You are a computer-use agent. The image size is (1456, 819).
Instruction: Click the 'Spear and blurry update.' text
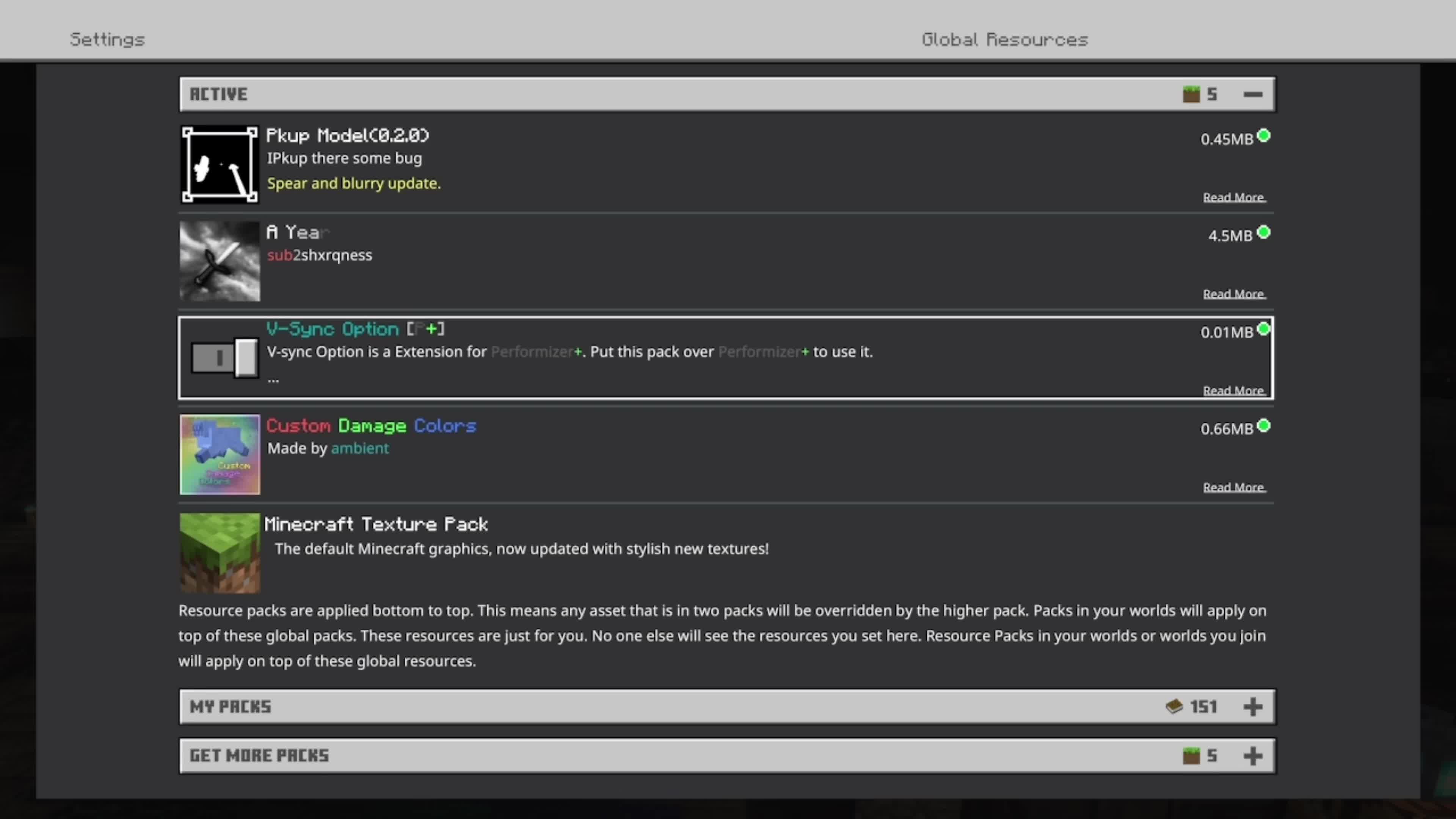coord(354,184)
